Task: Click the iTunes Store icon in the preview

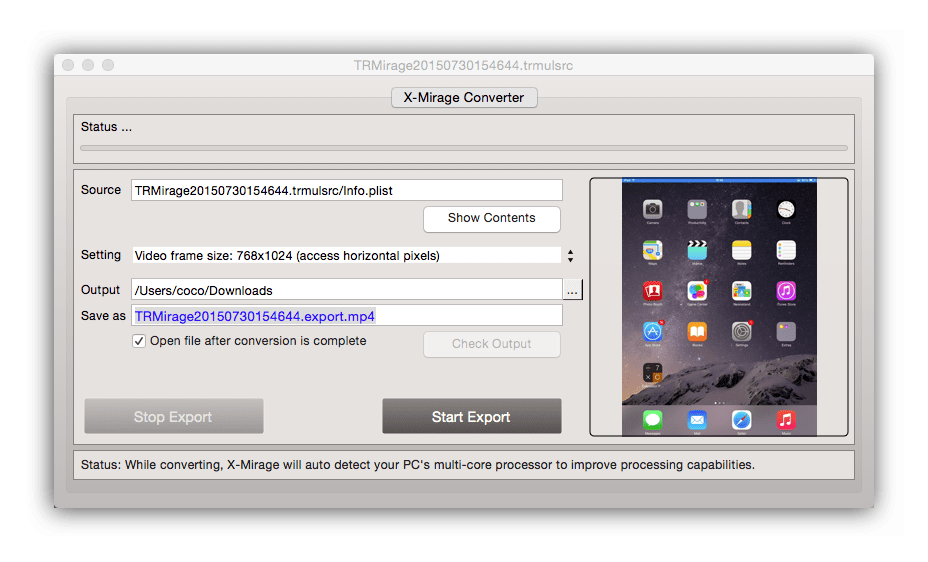Action: (786, 292)
